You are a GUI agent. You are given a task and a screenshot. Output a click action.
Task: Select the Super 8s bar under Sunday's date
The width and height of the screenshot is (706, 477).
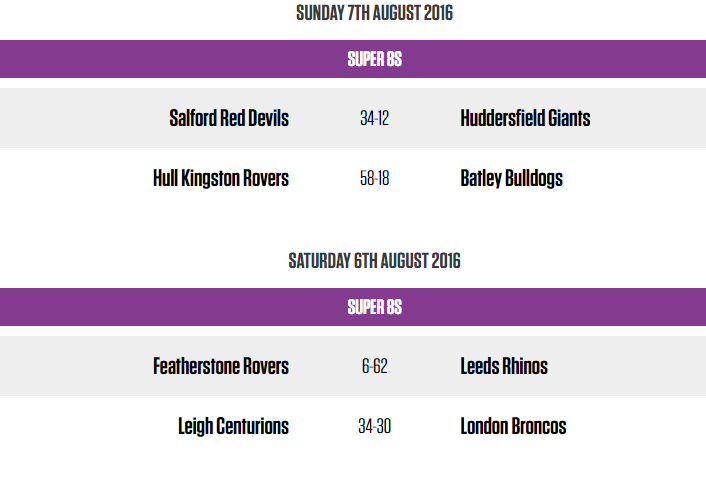[375, 59]
